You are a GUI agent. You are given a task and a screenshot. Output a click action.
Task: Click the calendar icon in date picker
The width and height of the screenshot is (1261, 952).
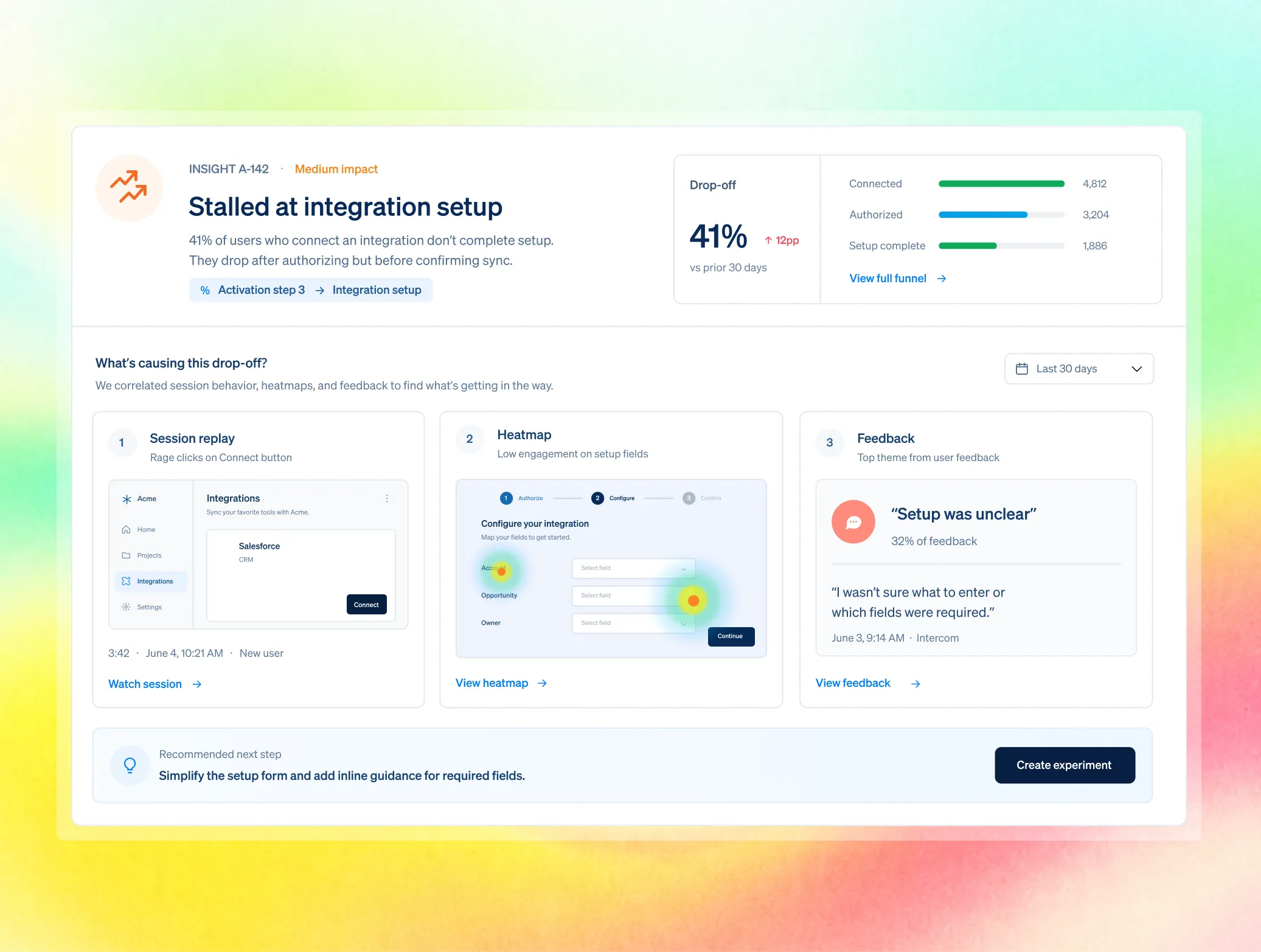(x=1022, y=369)
